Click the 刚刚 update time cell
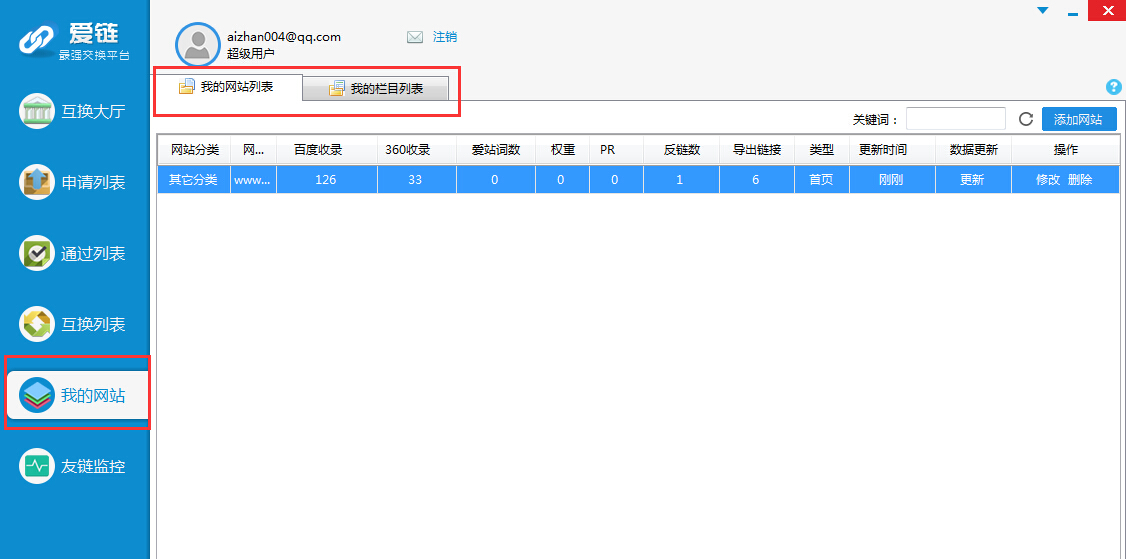This screenshot has height=559, width=1126. [x=891, y=180]
